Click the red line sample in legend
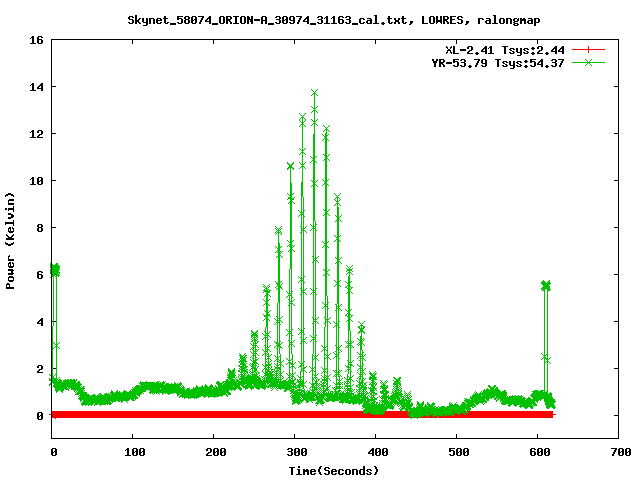The image size is (640, 480). [x=588, y=50]
